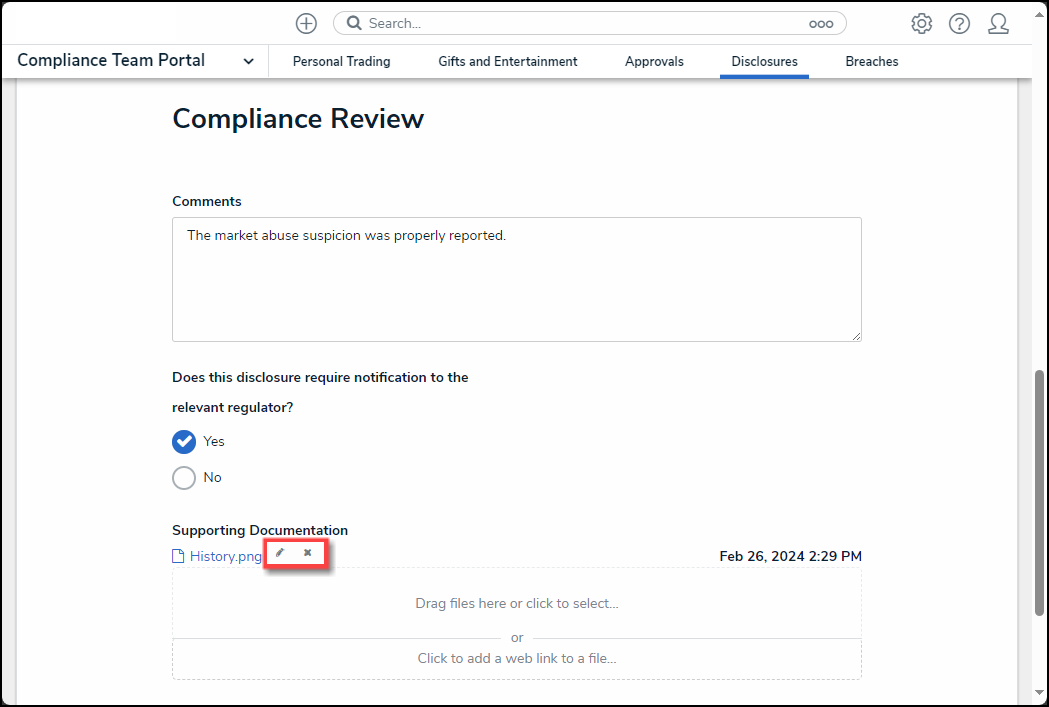The image size is (1049, 707).
Task: Open the Breaches tab
Action: click(x=871, y=61)
